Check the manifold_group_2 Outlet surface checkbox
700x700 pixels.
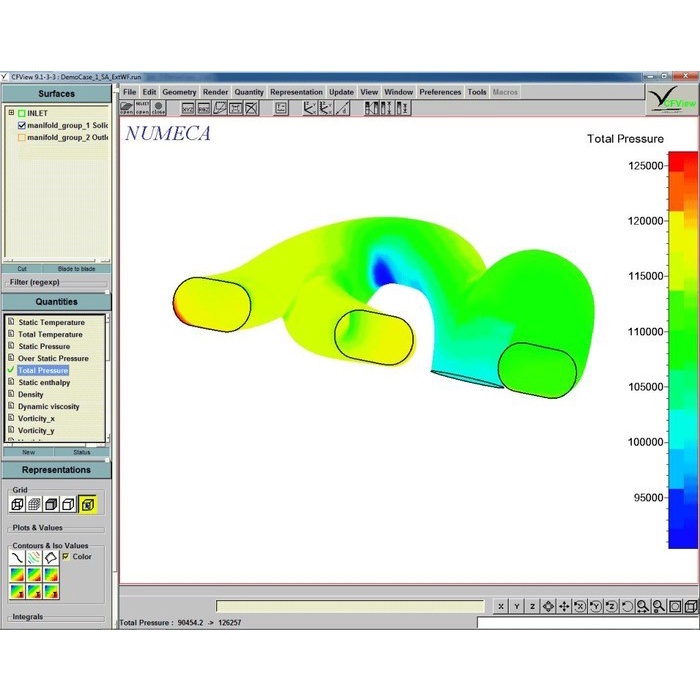(22, 137)
